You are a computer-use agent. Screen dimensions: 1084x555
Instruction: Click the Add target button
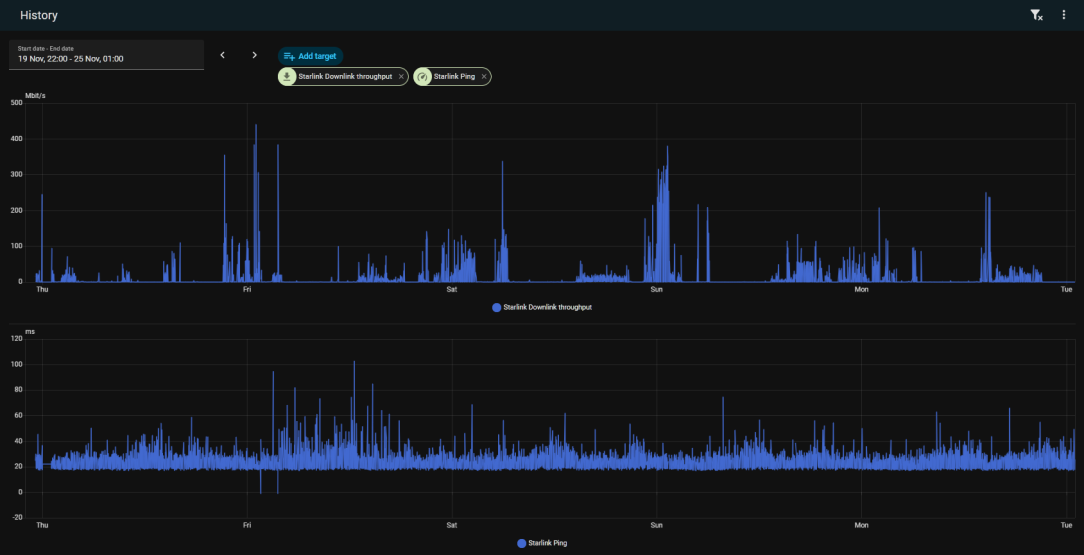310,56
